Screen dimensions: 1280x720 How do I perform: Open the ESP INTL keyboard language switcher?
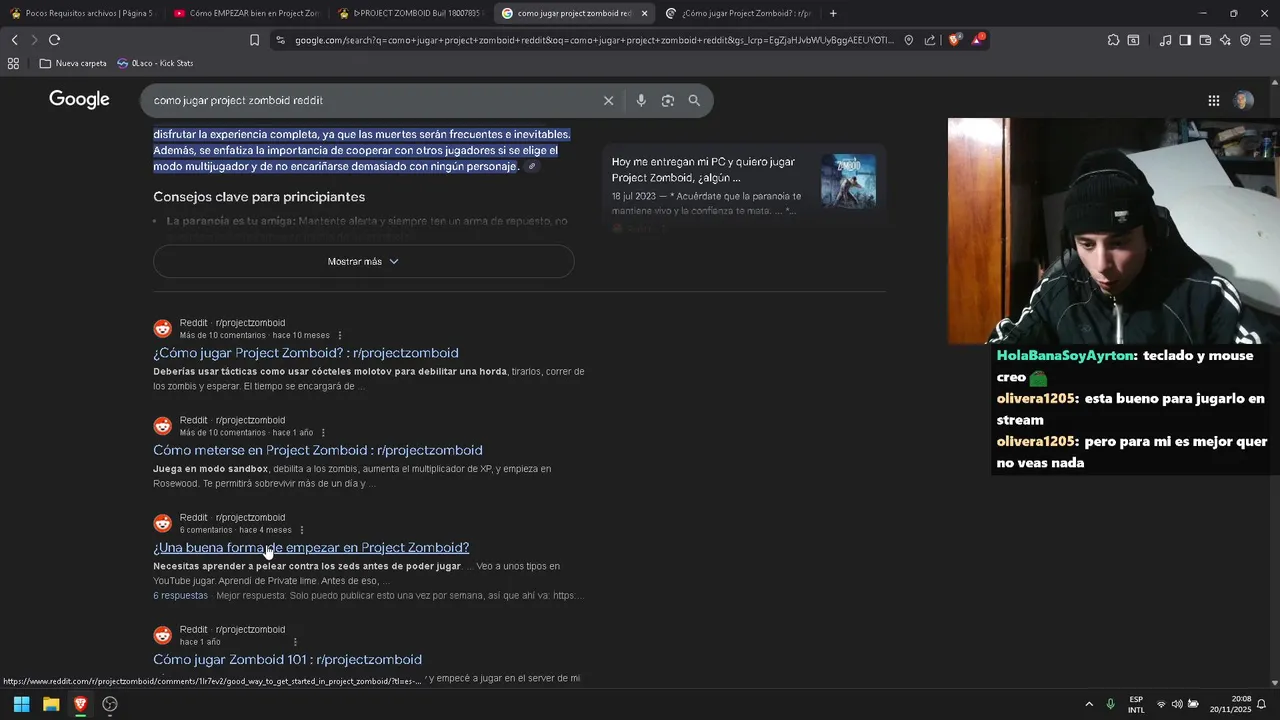point(1136,704)
